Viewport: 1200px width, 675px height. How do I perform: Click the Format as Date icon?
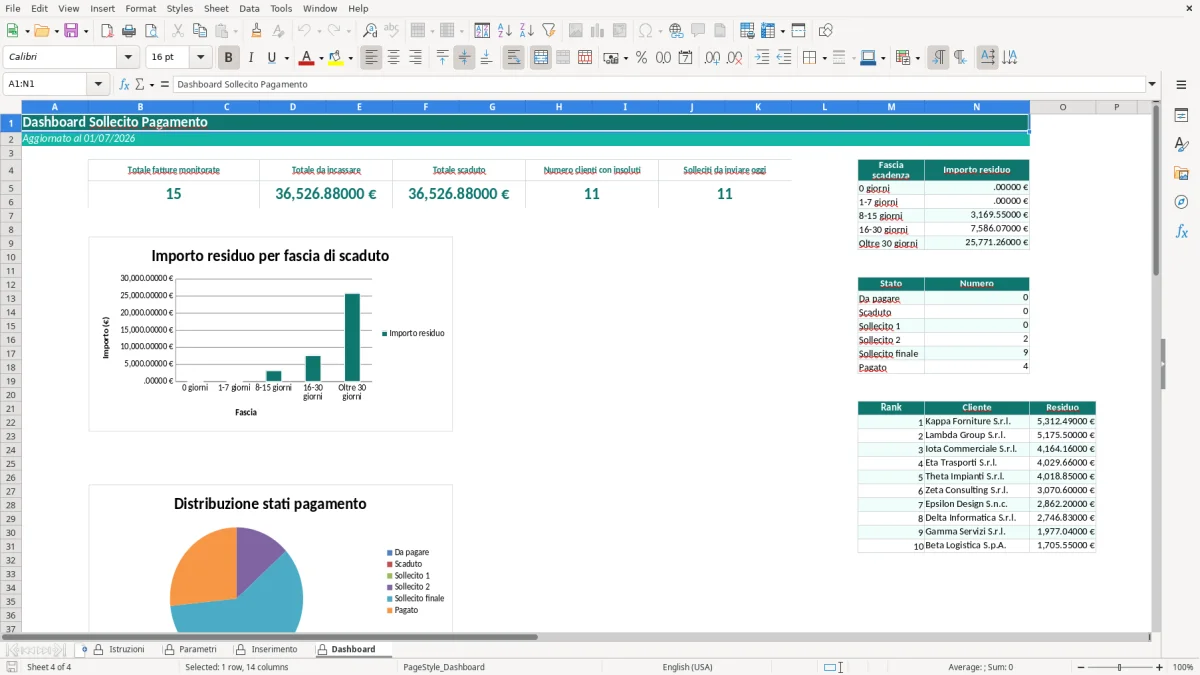coord(685,58)
